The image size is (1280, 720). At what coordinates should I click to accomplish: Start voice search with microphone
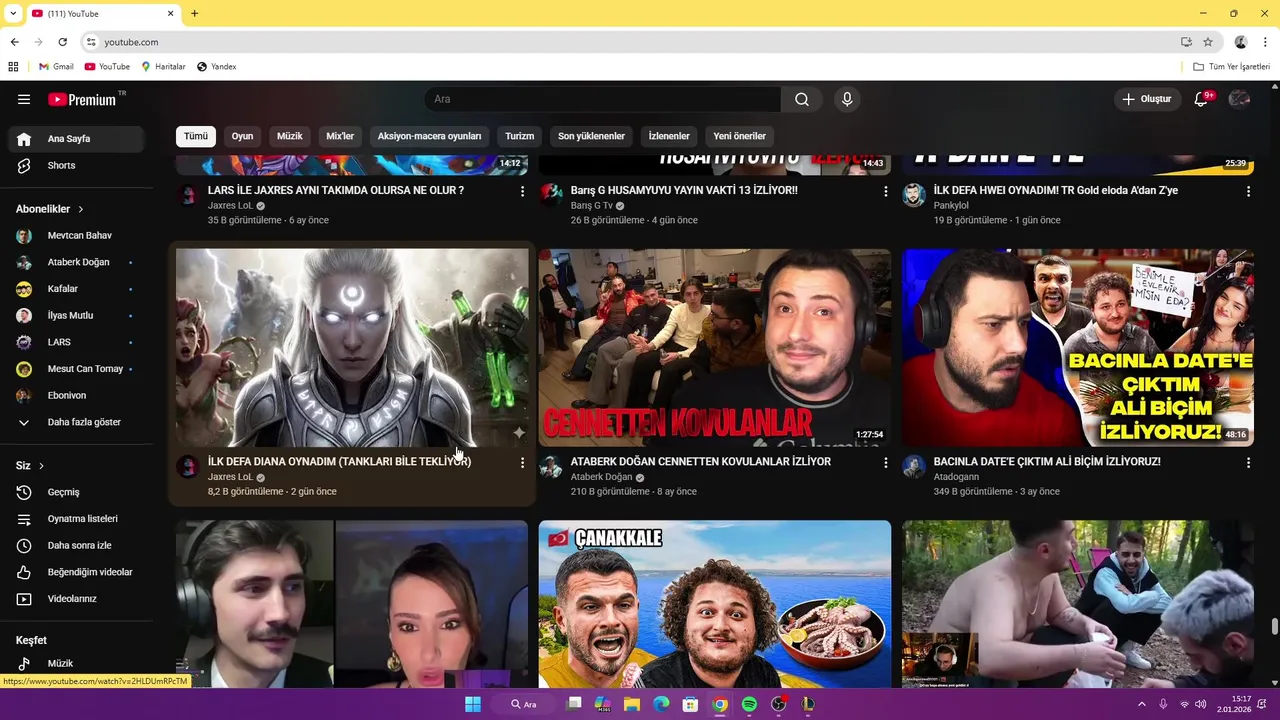pyautogui.click(x=847, y=99)
